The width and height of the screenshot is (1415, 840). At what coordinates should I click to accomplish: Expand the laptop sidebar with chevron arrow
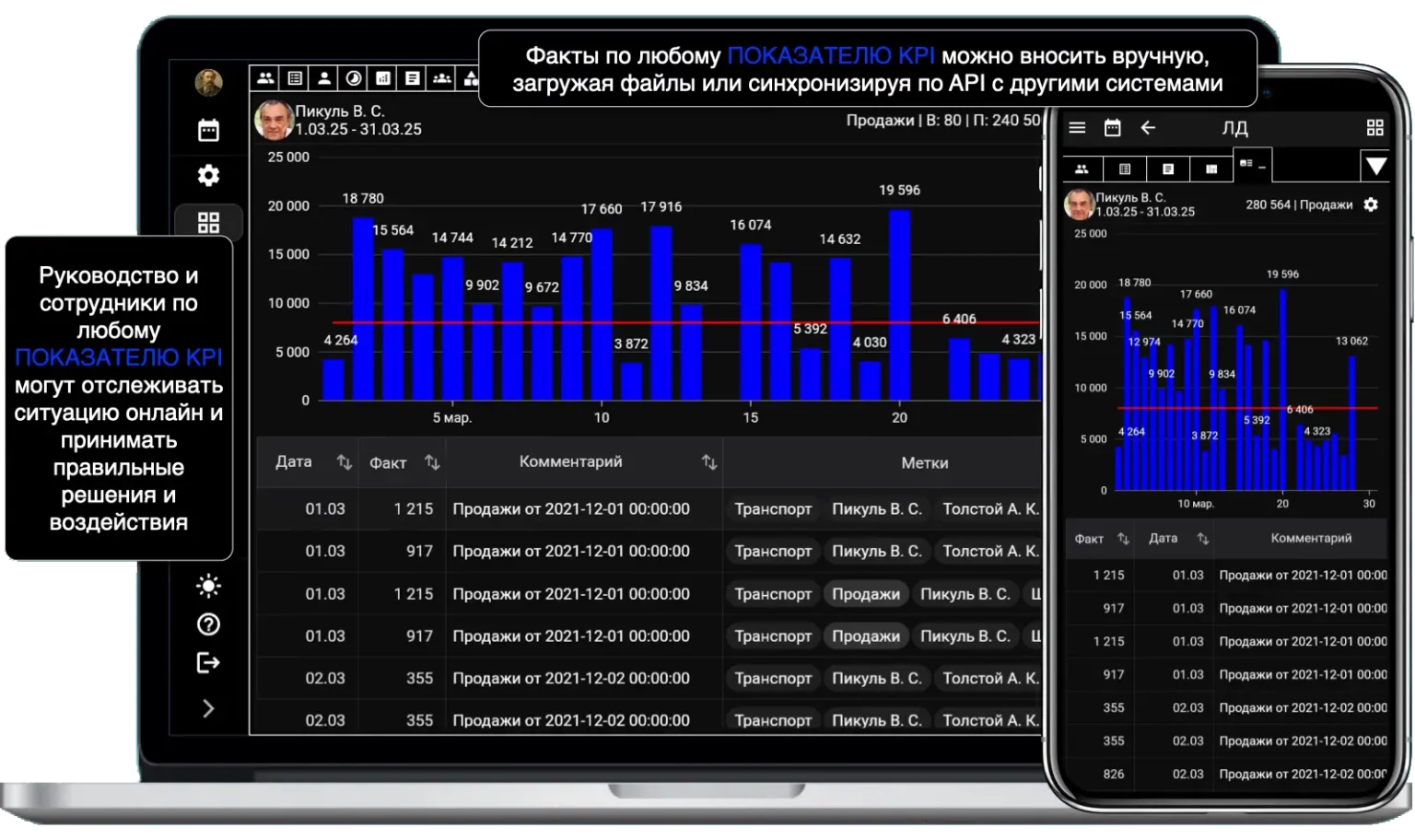pyautogui.click(x=209, y=708)
